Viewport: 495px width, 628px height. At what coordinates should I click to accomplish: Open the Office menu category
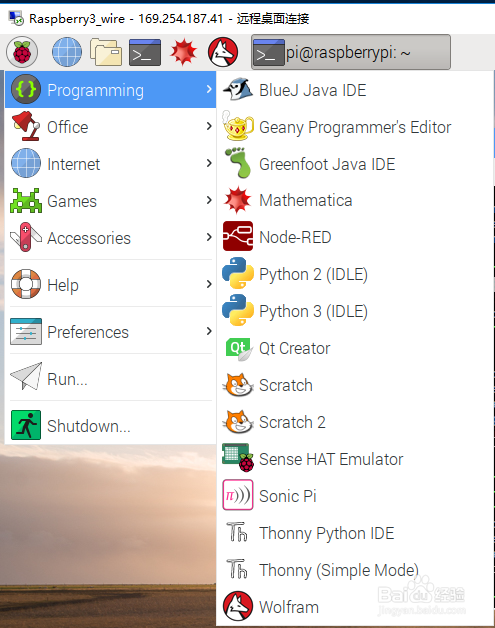point(110,127)
